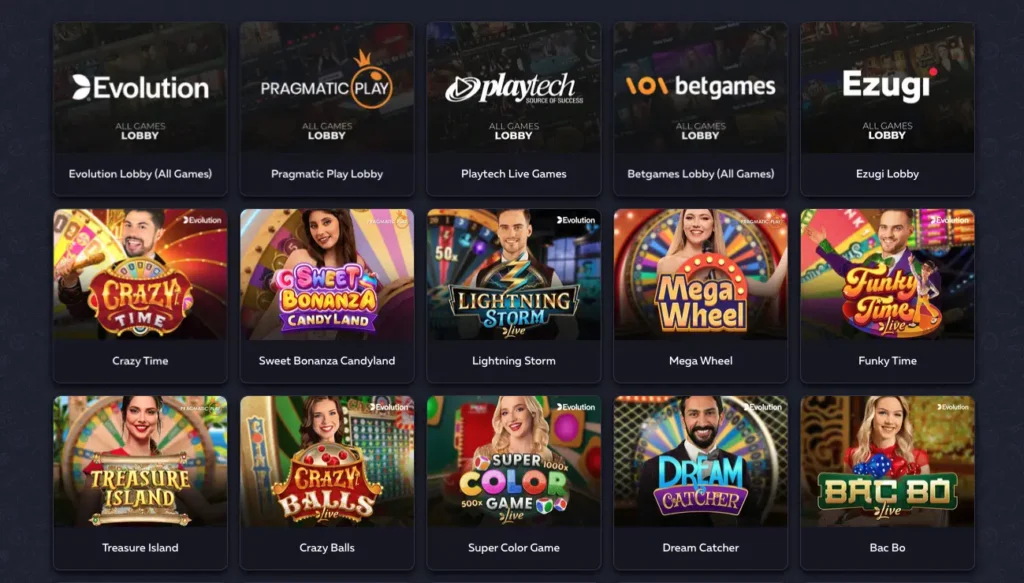Click the "Playtech Live Games" caption
This screenshot has height=583, width=1024.
[514, 174]
